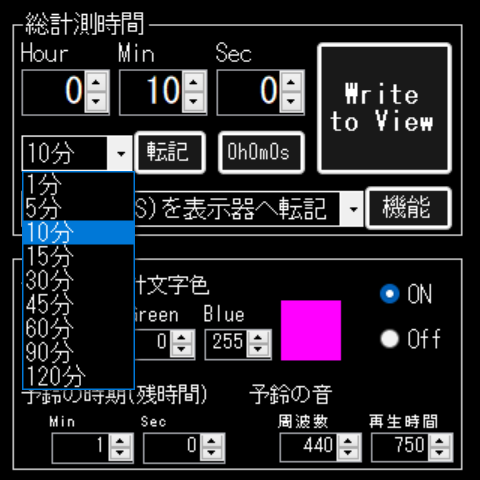Increase the total Sec spinner up arrow
This screenshot has width=480, height=480.
coord(291,82)
